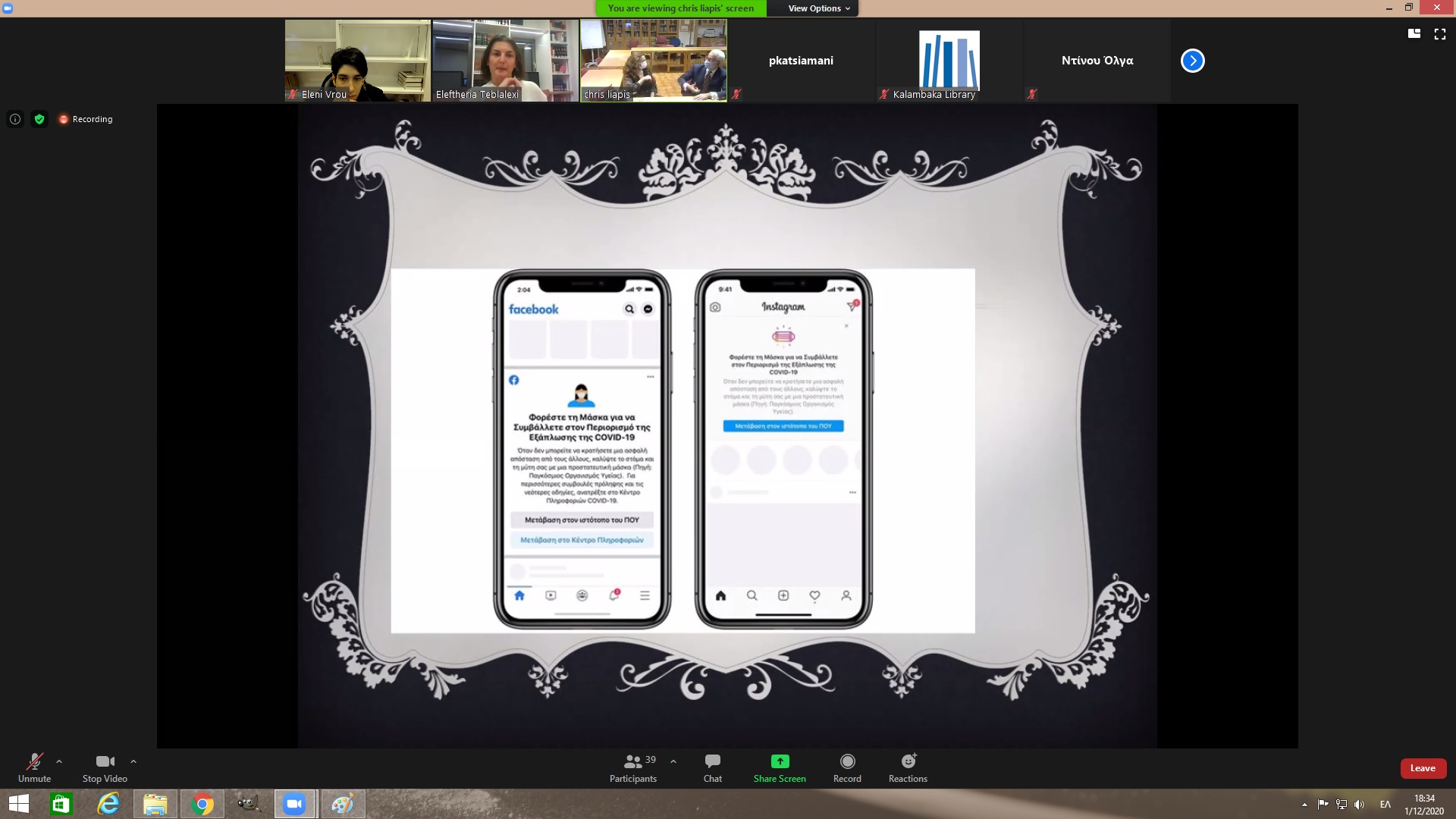The width and height of the screenshot is (1456, 819).
Task: Expand the arrow beside Participants
Action: click(673, 761)
